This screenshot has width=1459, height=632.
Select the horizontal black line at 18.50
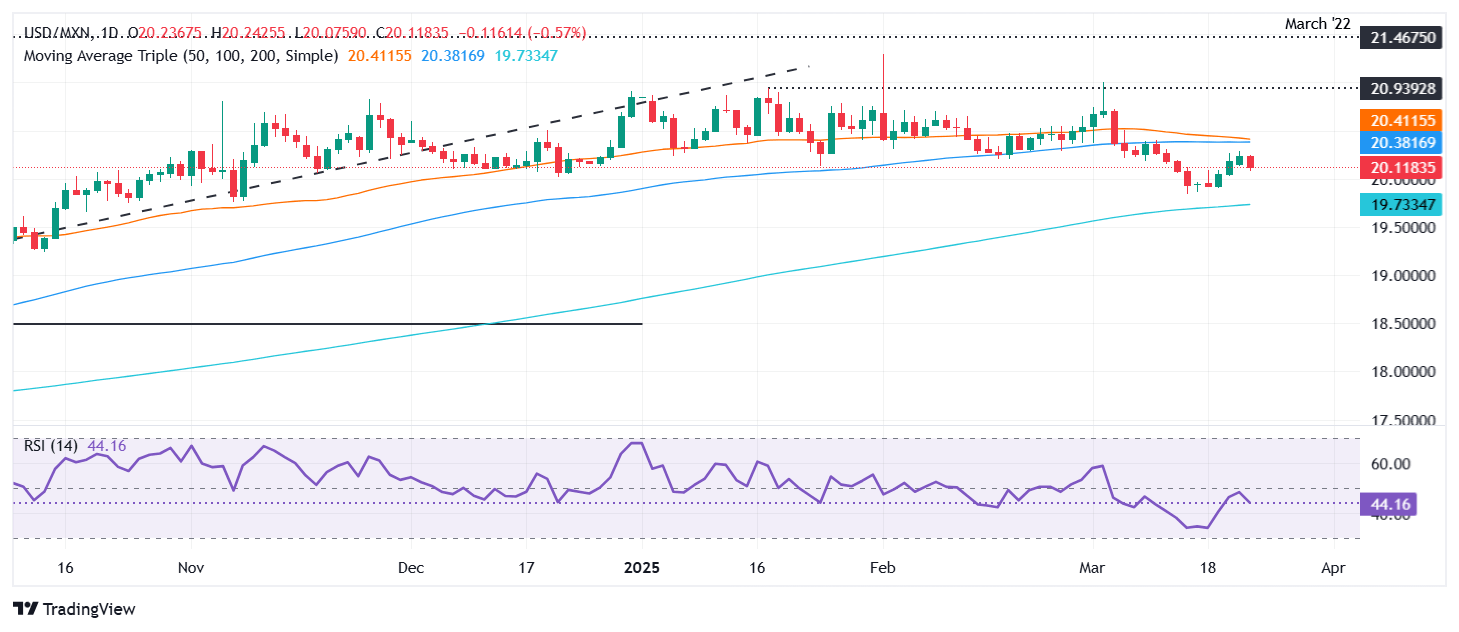tap(326, 324)
